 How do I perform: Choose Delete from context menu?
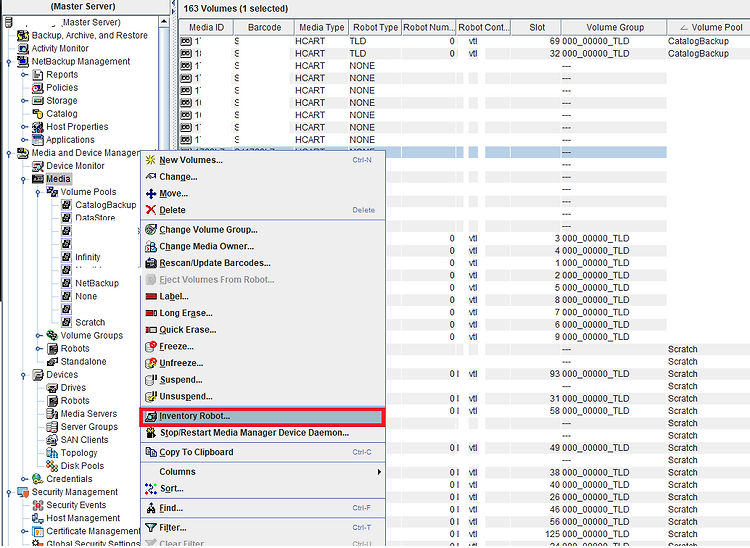(263, 210)
